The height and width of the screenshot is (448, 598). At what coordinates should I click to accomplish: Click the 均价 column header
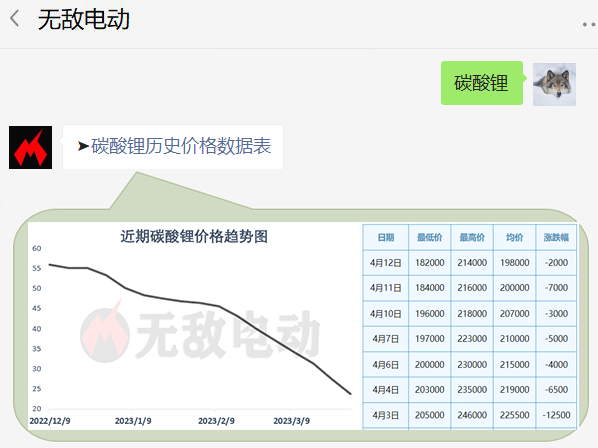(514, 238)
